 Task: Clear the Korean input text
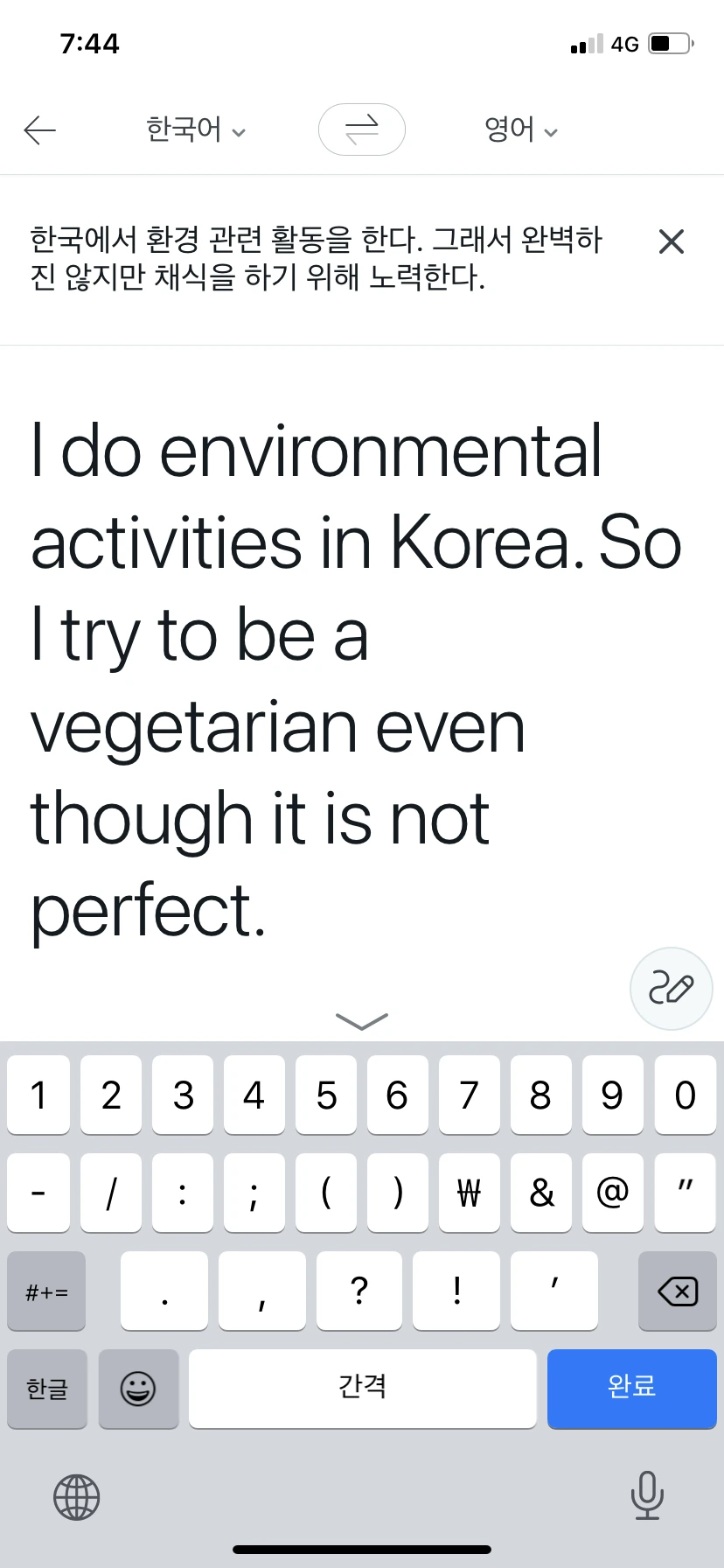click(x=671, y=241)
